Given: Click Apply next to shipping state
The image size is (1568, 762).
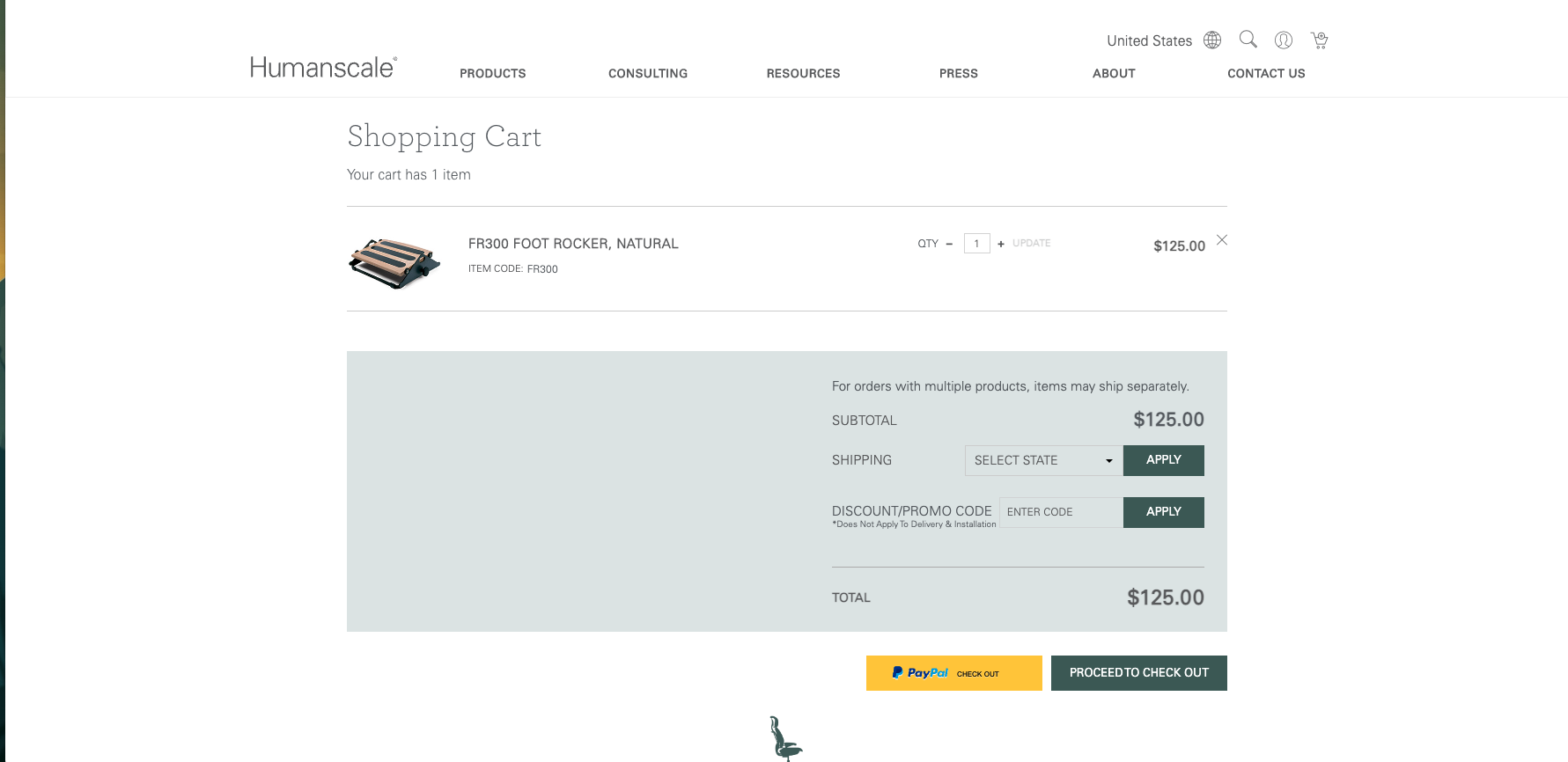Looking at the screenshot, I should tap(1163, 460).
